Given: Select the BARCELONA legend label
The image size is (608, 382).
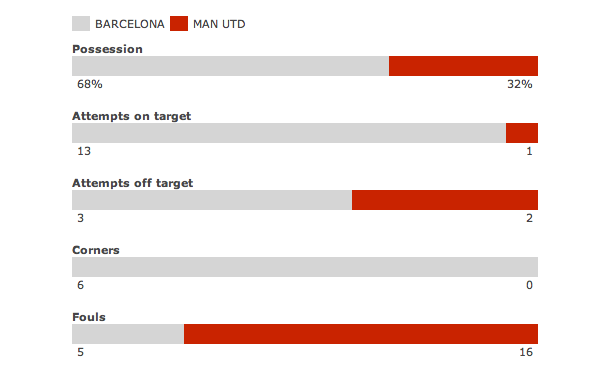Looking at the screenshot, I should point(130,24).
